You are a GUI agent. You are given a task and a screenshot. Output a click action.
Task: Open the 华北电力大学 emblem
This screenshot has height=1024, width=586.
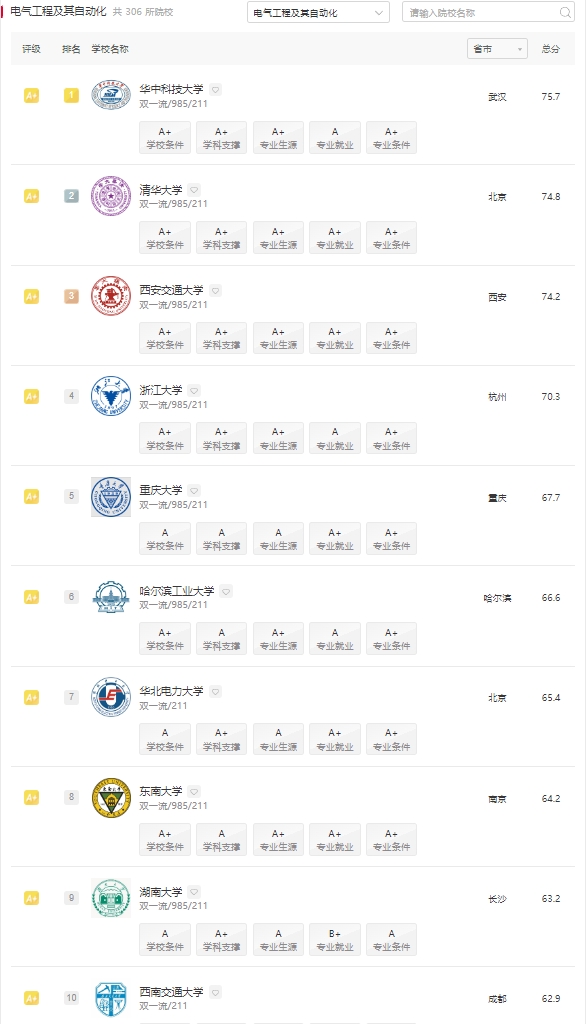click(x=111, y=697)
